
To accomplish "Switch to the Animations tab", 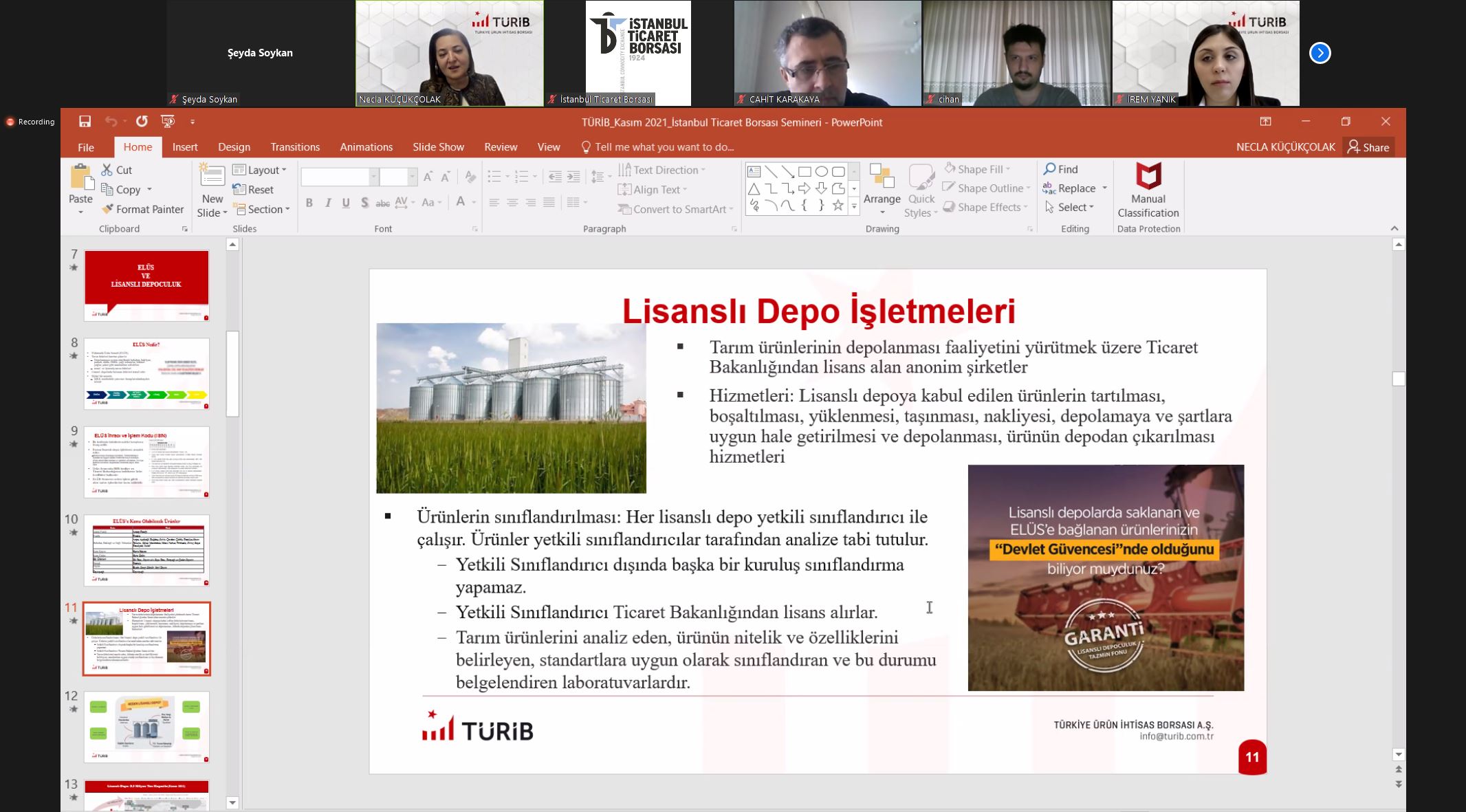I will [x=366, y=147].
